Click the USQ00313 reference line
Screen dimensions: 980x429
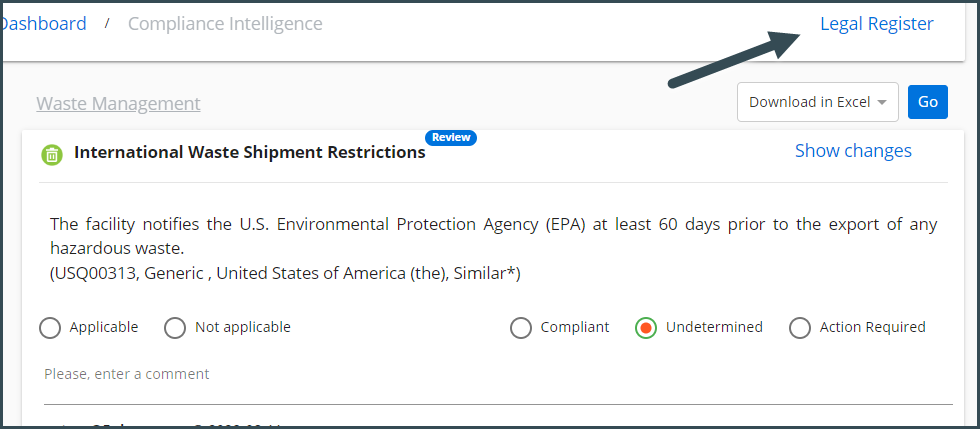285,274
